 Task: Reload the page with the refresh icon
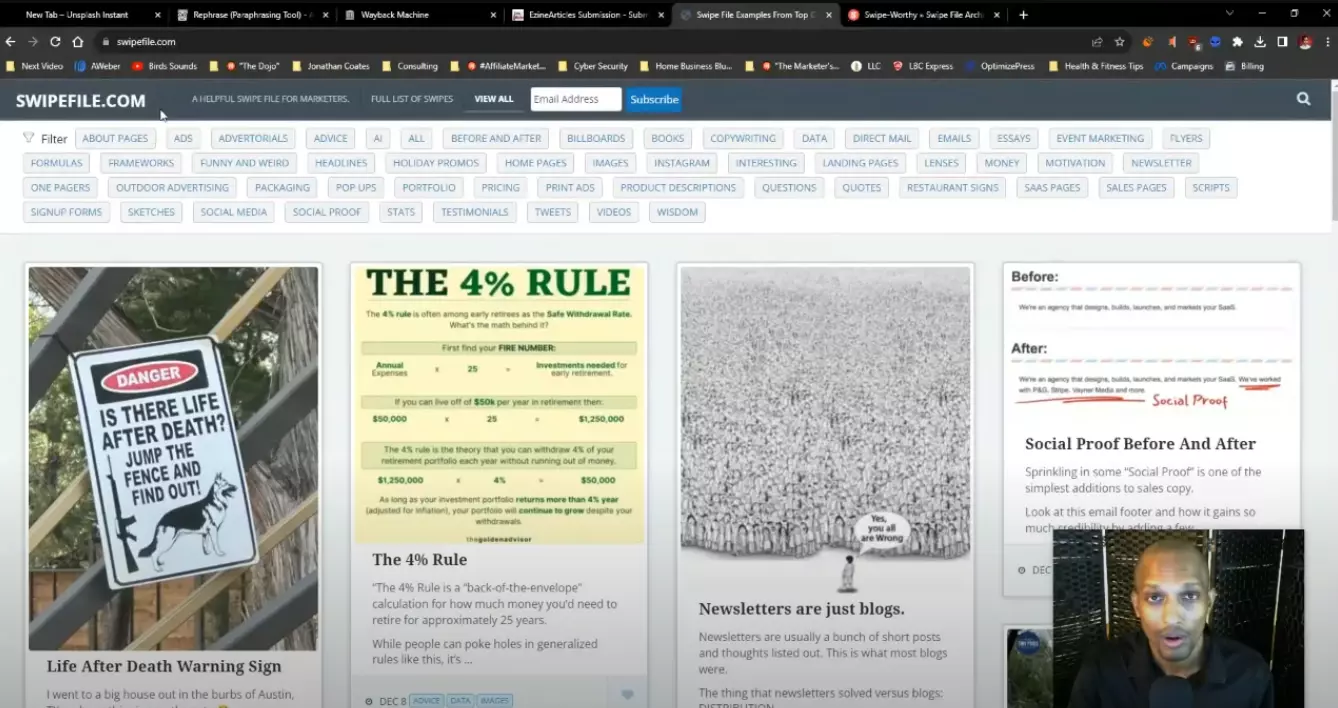coord(54,43)
